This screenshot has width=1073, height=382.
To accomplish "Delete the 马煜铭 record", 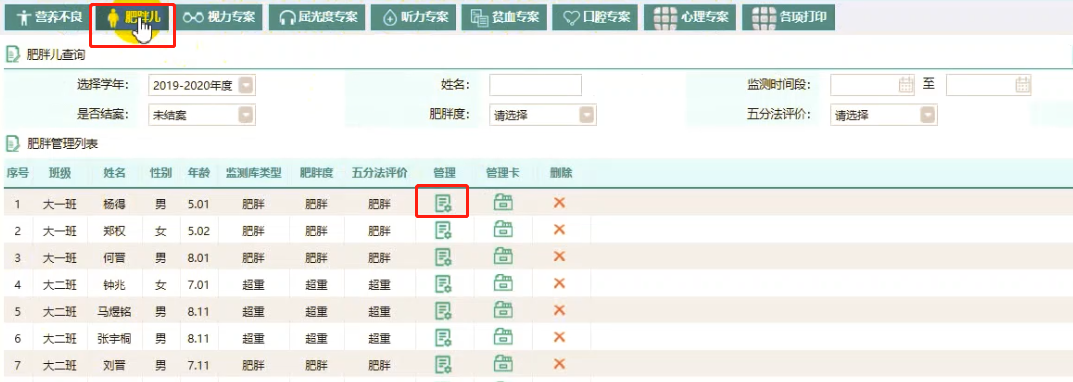I will point(559,310).
